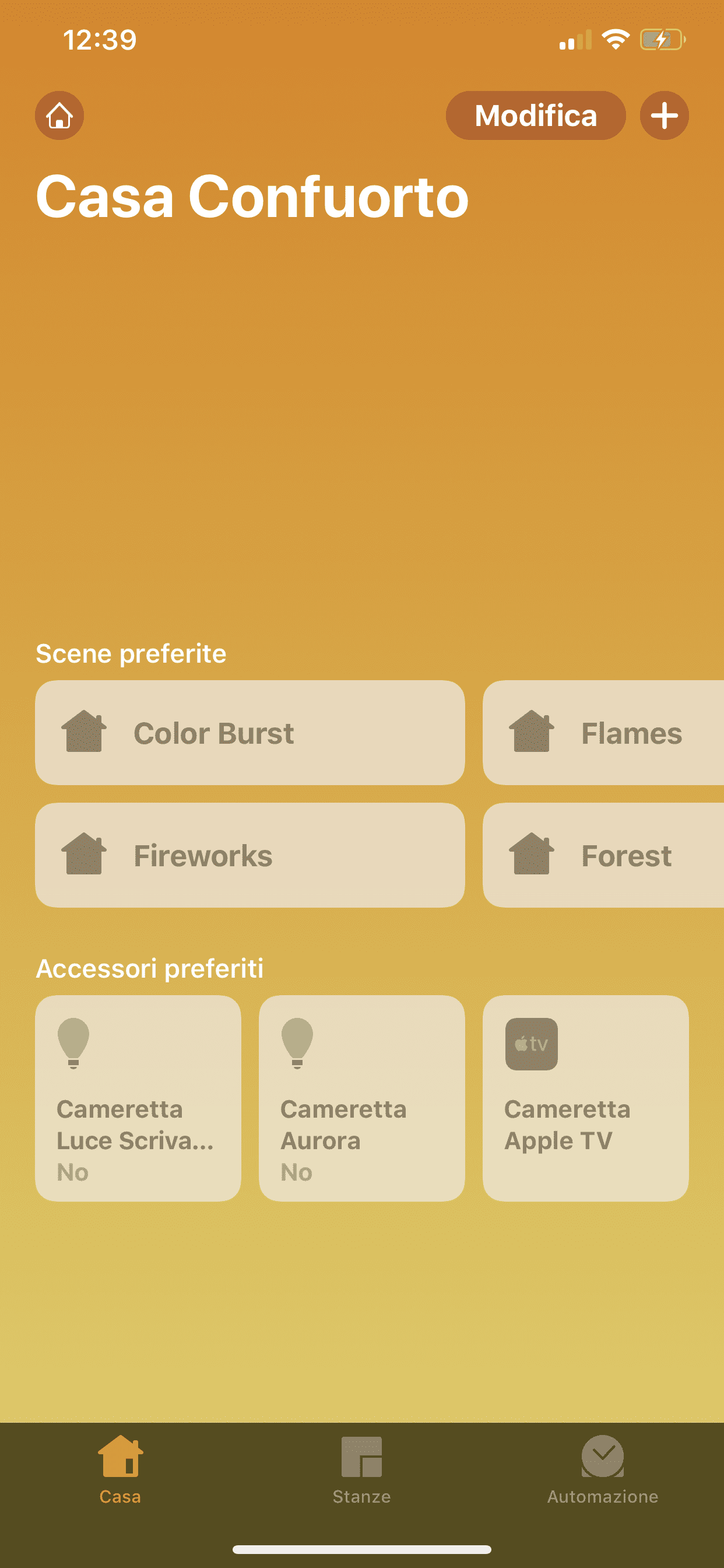The height and width of the screenshot is (1568, 724).
Task: Tap the Luce Scrivania bulb icon
Action: click(x=73, y=1042)
